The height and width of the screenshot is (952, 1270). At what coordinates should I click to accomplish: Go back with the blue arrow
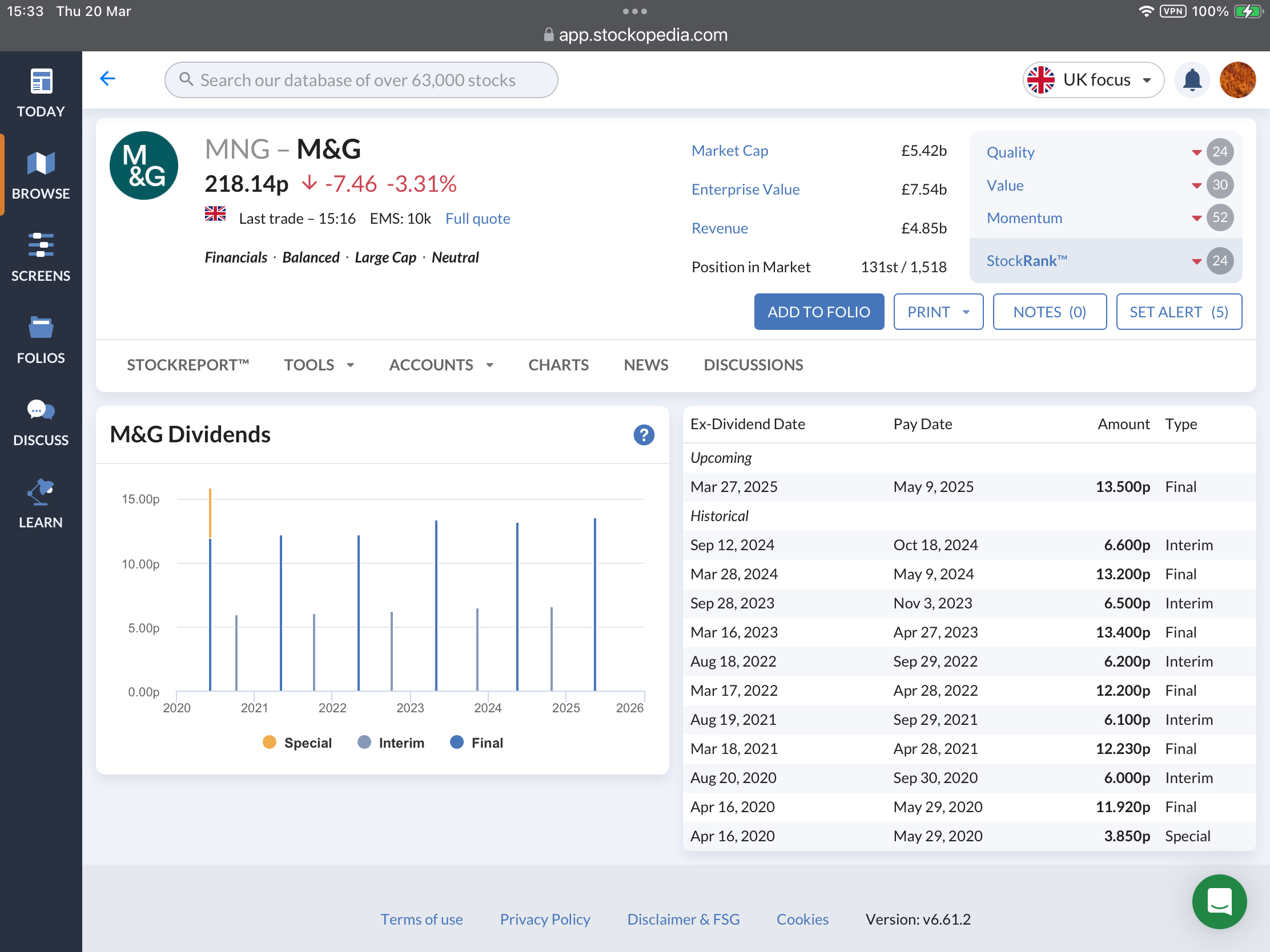tap(107, 79)
